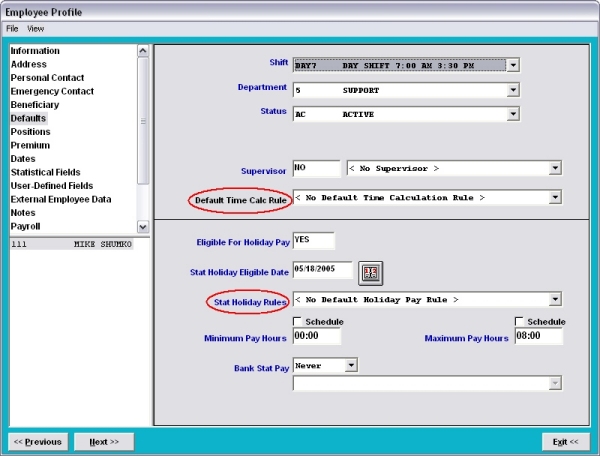
Task: Click the Eligible For Holiday Pay field
Action: (313, 241)
